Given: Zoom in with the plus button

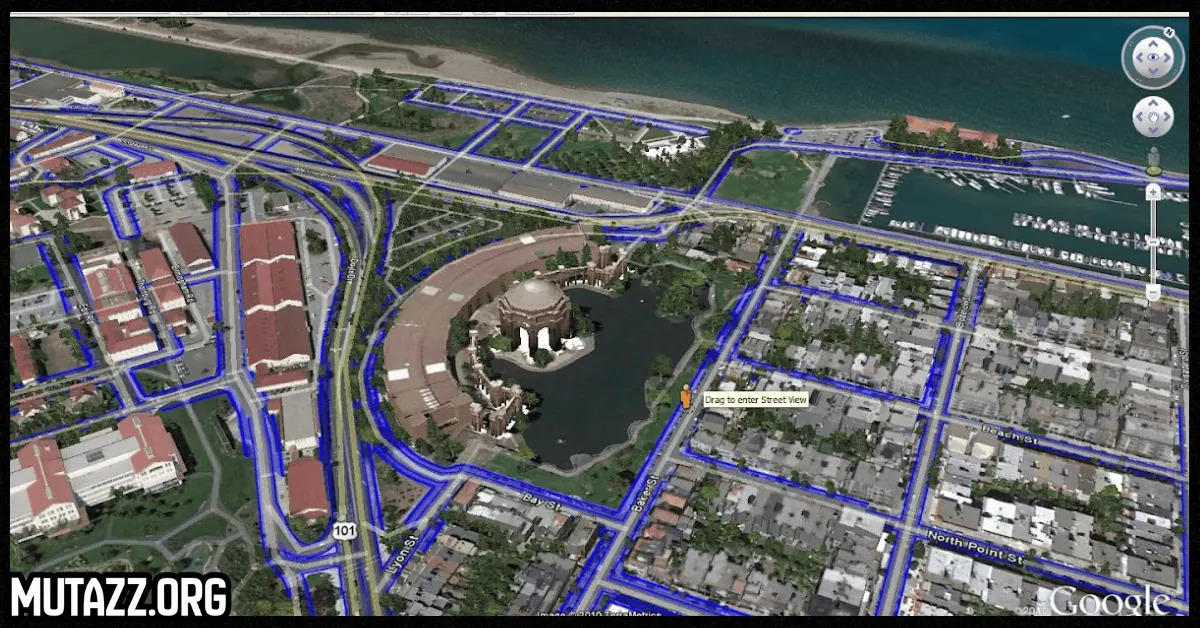Looking at the screenshot, I should pos(1153,191).
